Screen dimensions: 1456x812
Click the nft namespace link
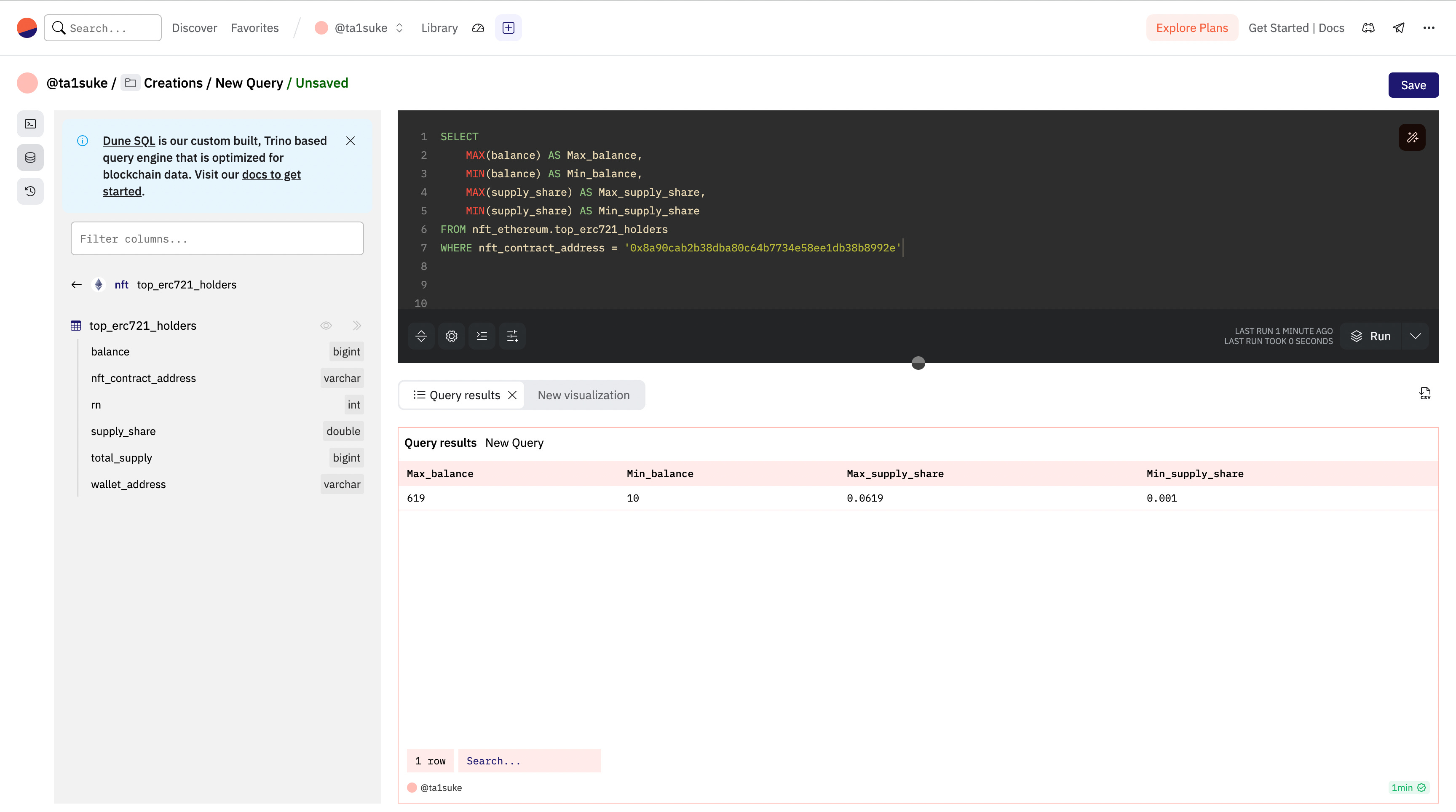pyautogui.click(x=121, y=285)
